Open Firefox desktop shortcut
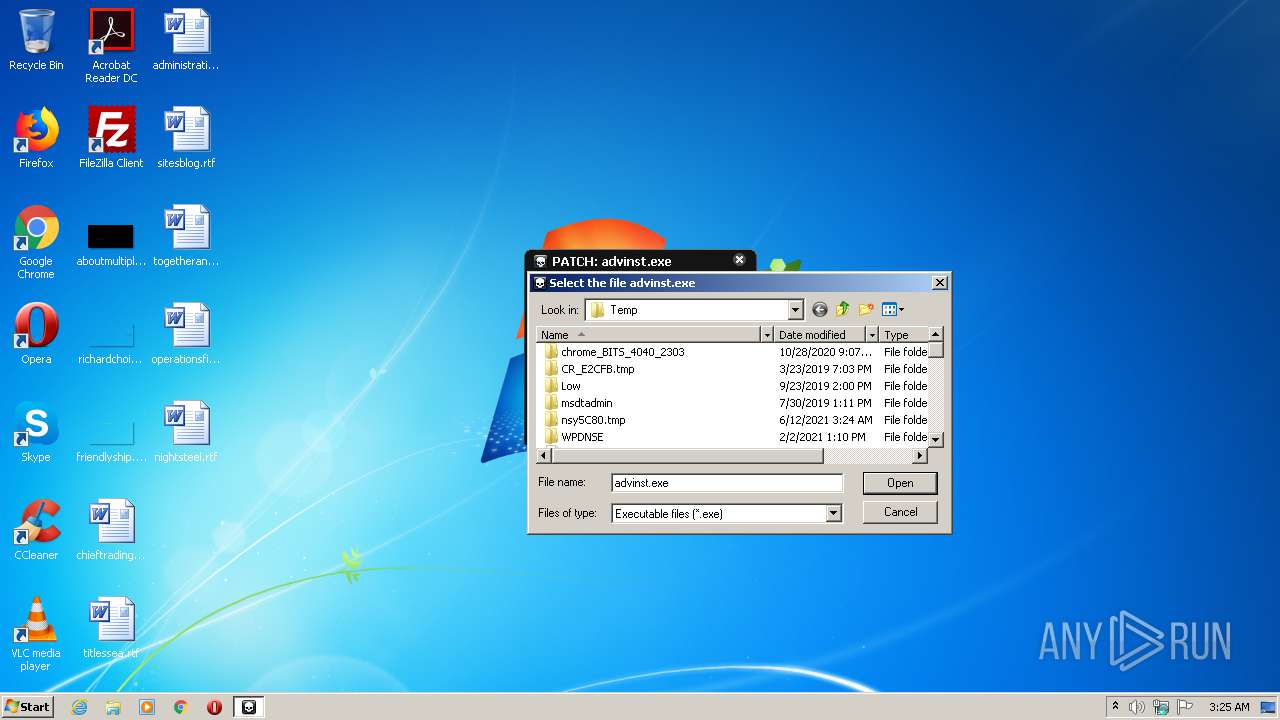Image resolution: width=1280 pixels, height=720 pixels. pyautogui.click(x=36, y=138)
